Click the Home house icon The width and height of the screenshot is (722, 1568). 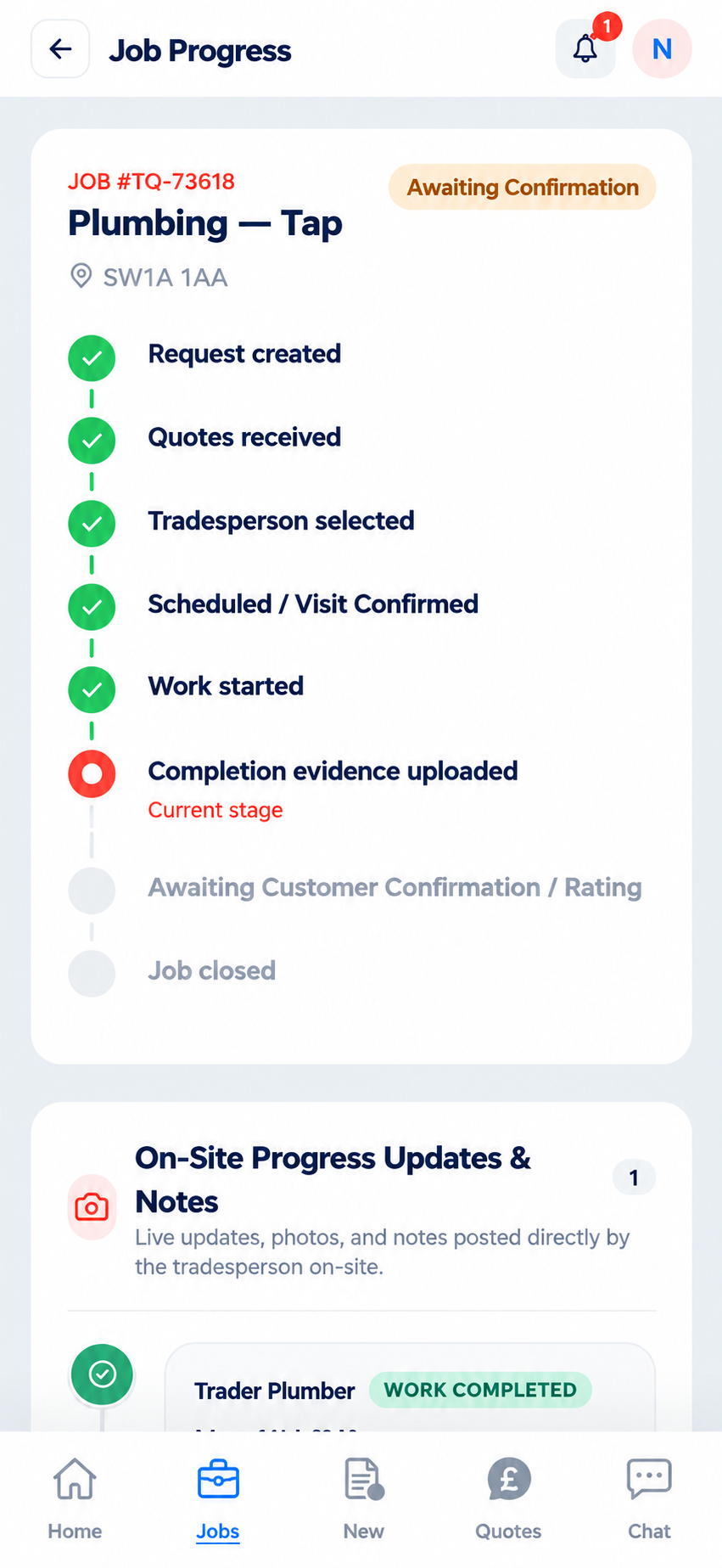coord(75,1480)
